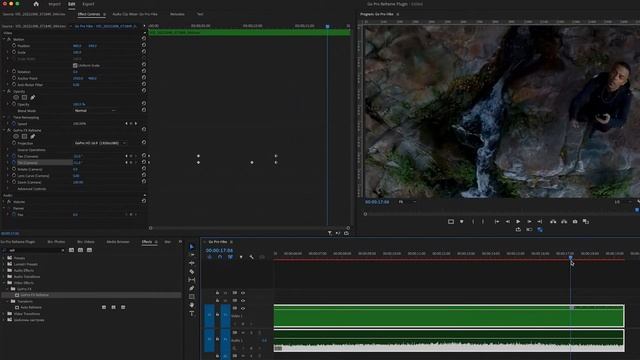Click Effects panel search field
640x360 pixels.
click(x=34, y=250)
